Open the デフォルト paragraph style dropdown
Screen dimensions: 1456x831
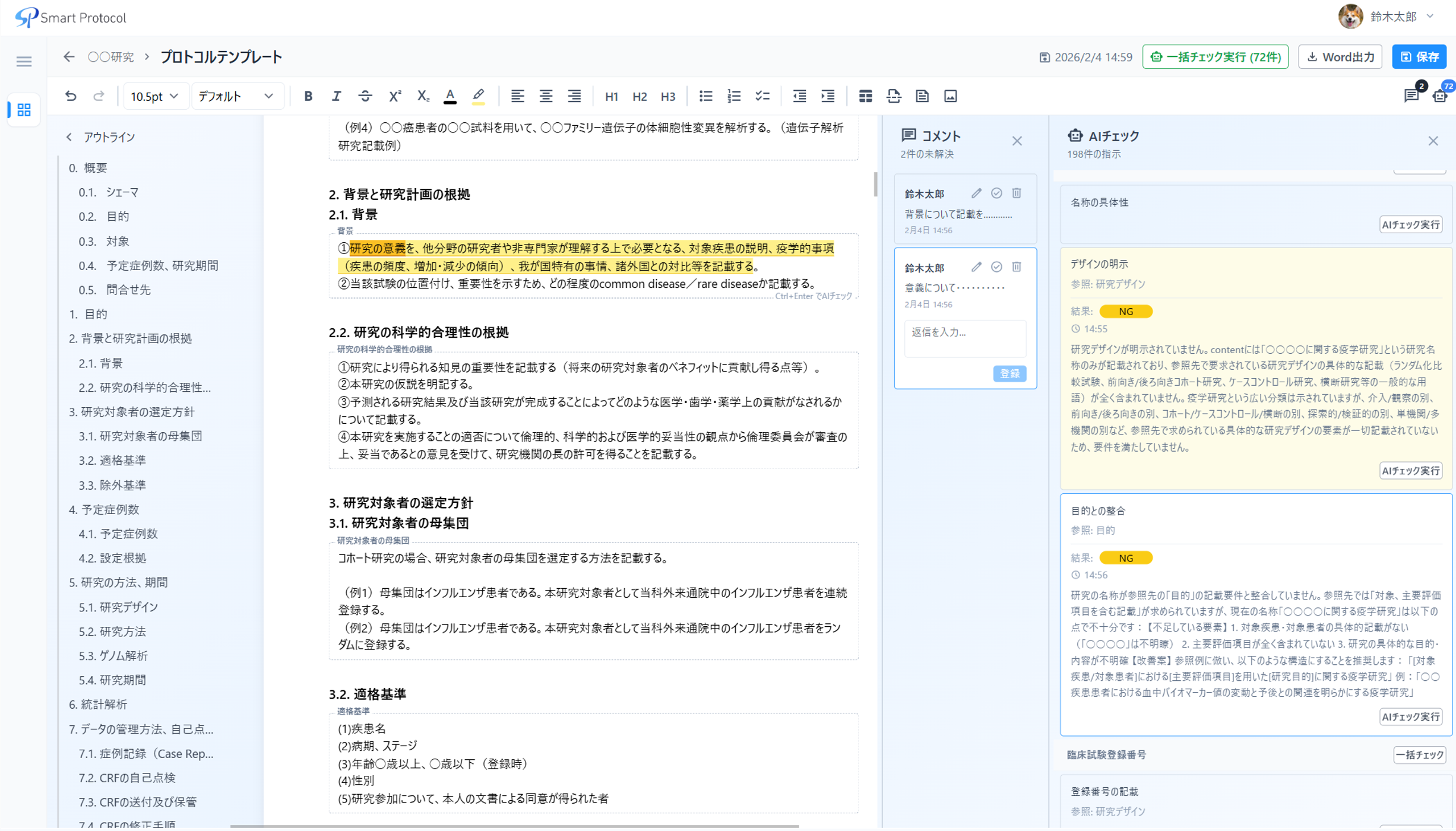click(x=236, y=96)
